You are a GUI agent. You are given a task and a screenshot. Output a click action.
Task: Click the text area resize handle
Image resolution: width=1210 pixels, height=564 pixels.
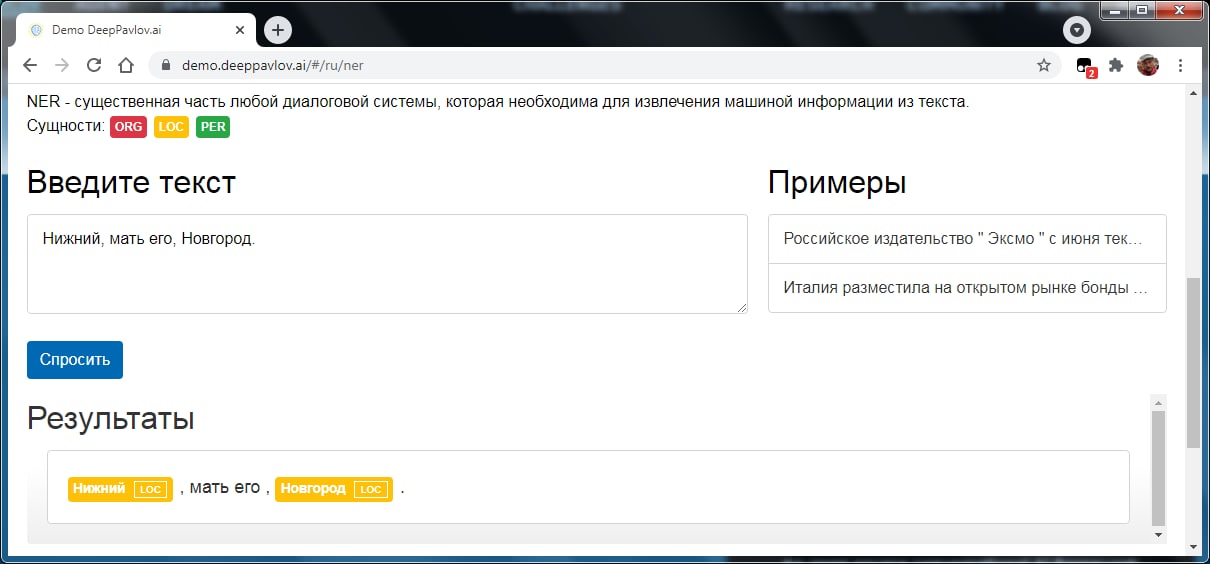[x=741, y=307]
